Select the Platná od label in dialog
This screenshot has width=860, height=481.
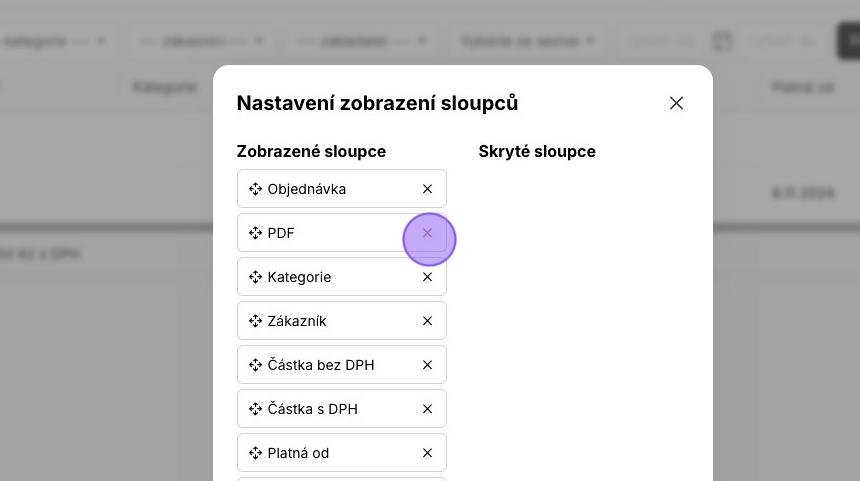298,453
